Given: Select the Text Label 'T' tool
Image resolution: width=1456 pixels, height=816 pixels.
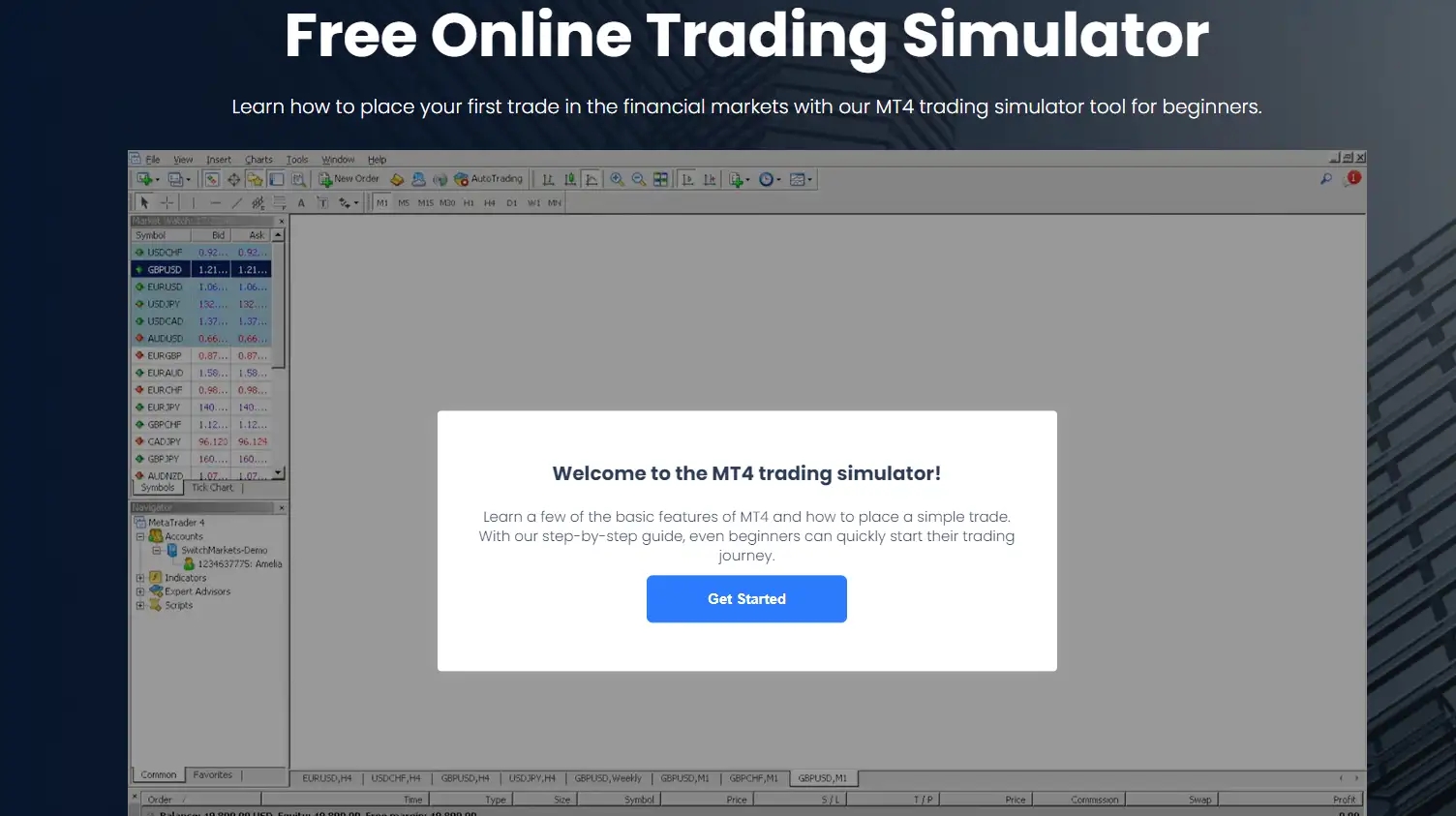Looking at the screenshot, I should pyautogui.click(x=322, y=202).
